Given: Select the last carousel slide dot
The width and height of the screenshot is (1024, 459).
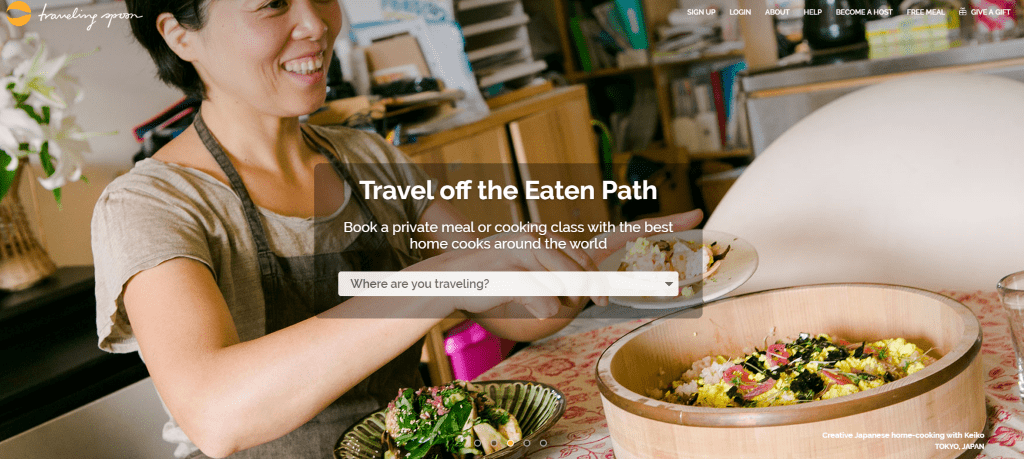Looking at the screenshot, I should [x=543, y=443].
